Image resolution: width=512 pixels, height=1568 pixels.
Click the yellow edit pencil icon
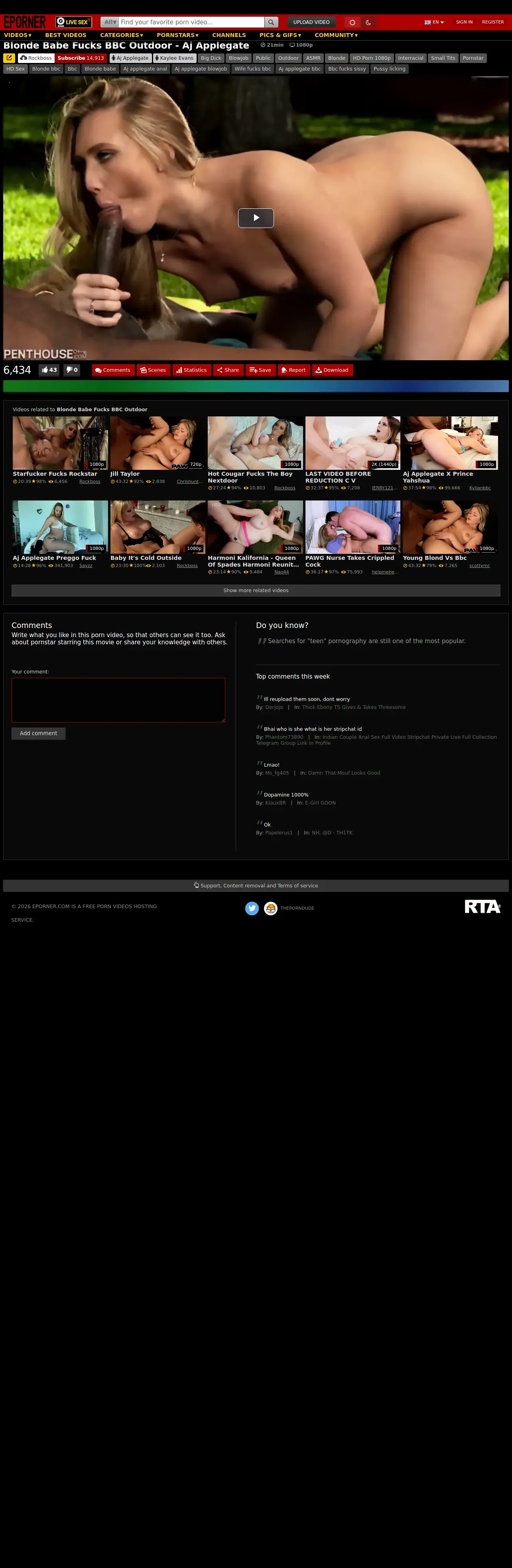9,58
